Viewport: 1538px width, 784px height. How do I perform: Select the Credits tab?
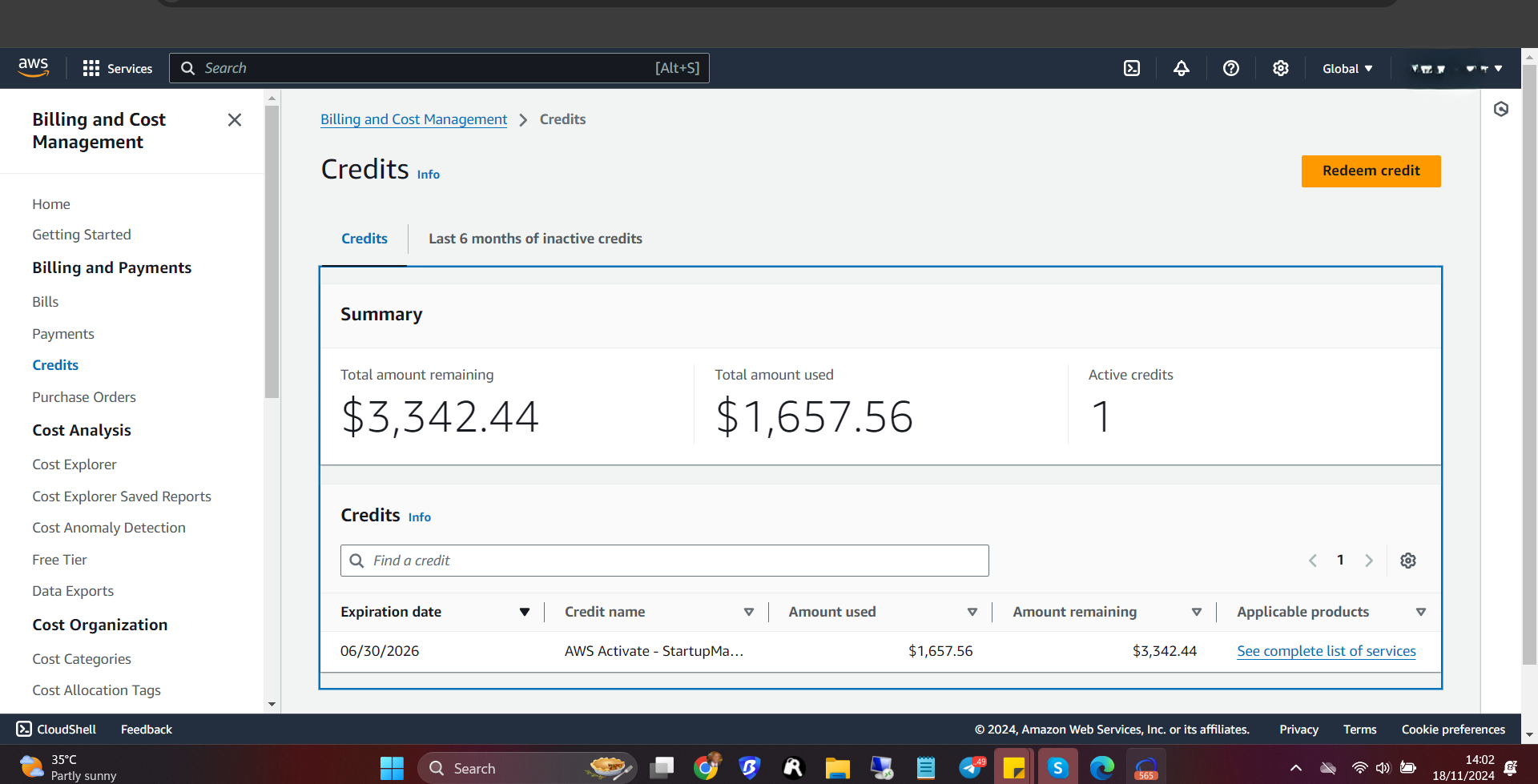point(364,239)
